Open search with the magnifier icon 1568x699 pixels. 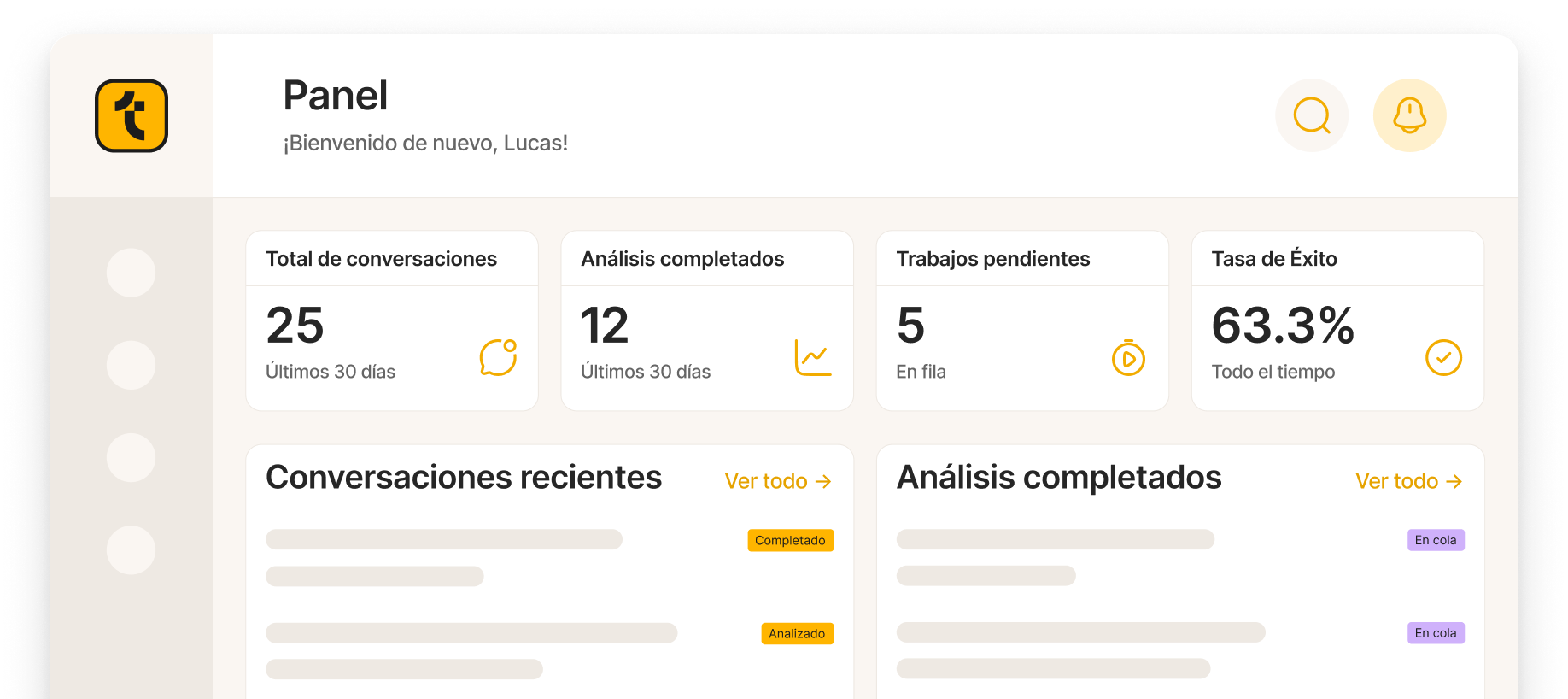1312,115
